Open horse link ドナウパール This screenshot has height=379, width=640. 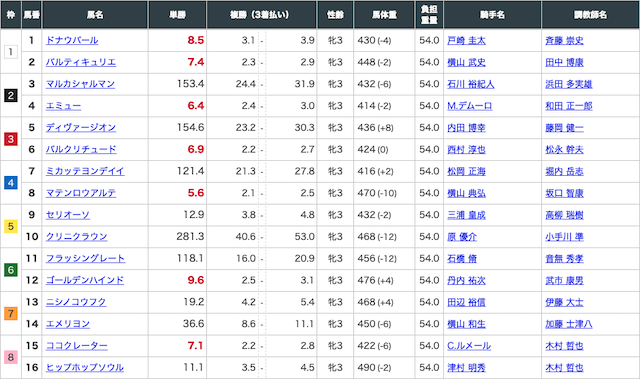pyautogui.click(x=72, y=40)
